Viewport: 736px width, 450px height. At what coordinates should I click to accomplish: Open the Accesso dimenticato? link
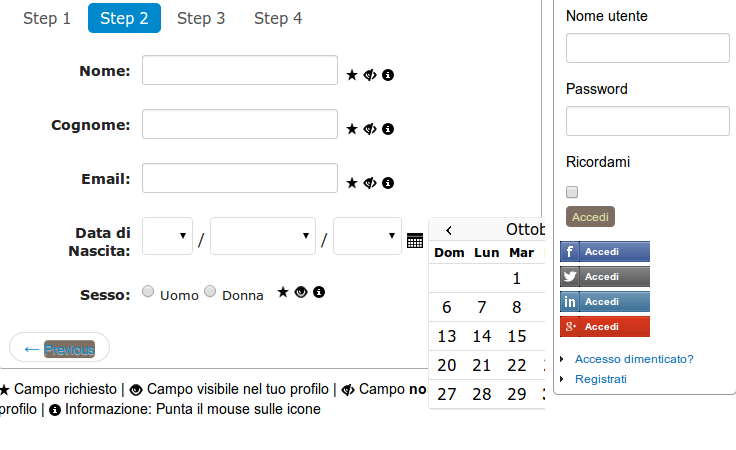634,359
